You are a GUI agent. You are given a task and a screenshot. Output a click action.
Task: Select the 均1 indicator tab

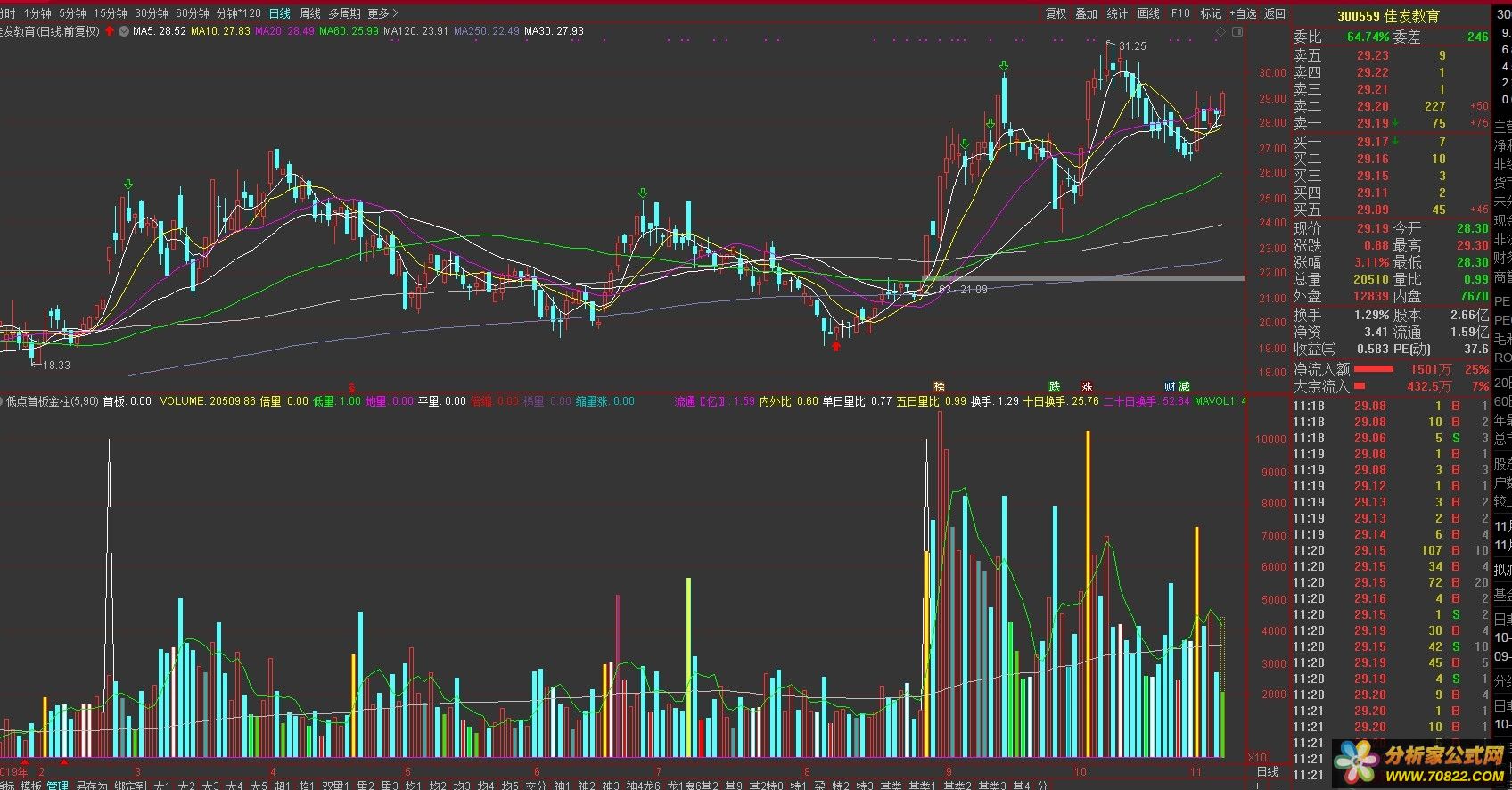414,786
